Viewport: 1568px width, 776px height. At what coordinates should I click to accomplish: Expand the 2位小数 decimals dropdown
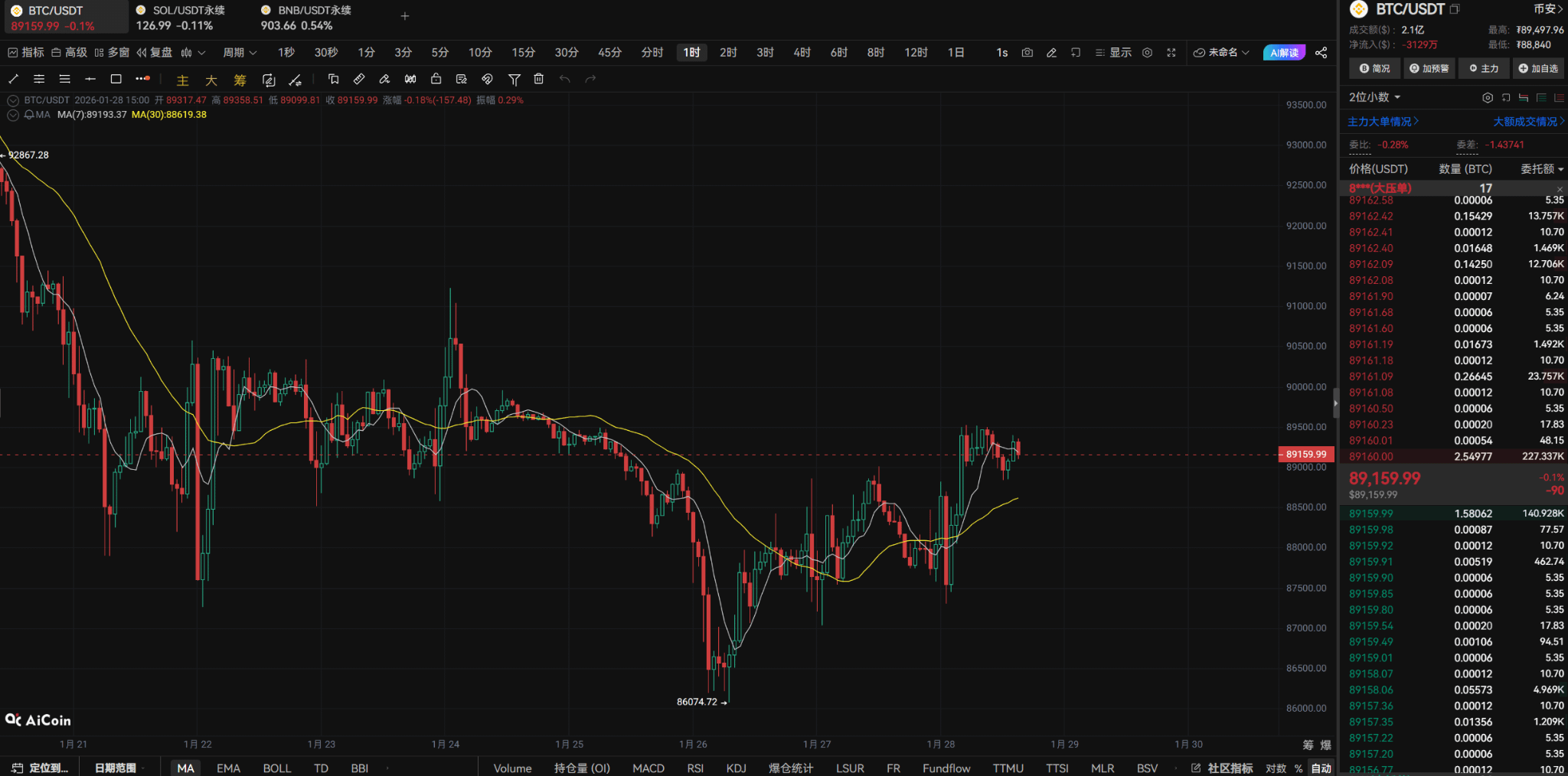[1374, 97]
